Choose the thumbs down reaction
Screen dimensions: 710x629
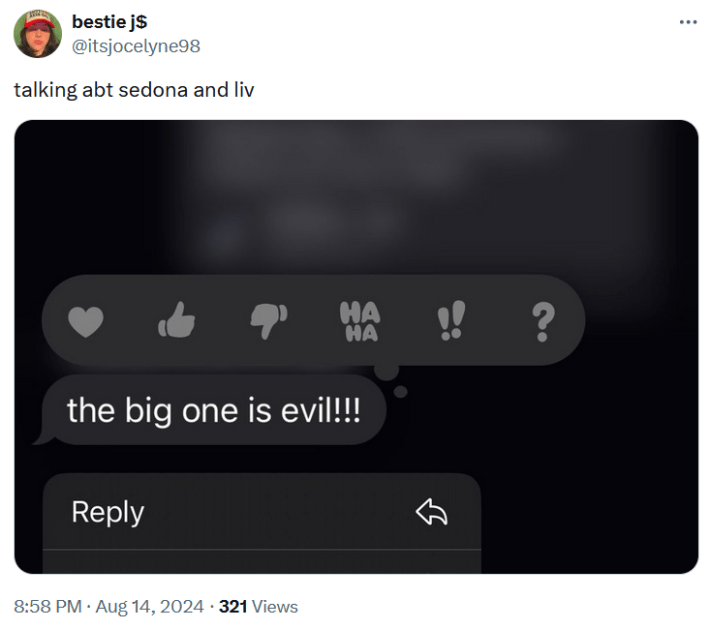[267, 321]
